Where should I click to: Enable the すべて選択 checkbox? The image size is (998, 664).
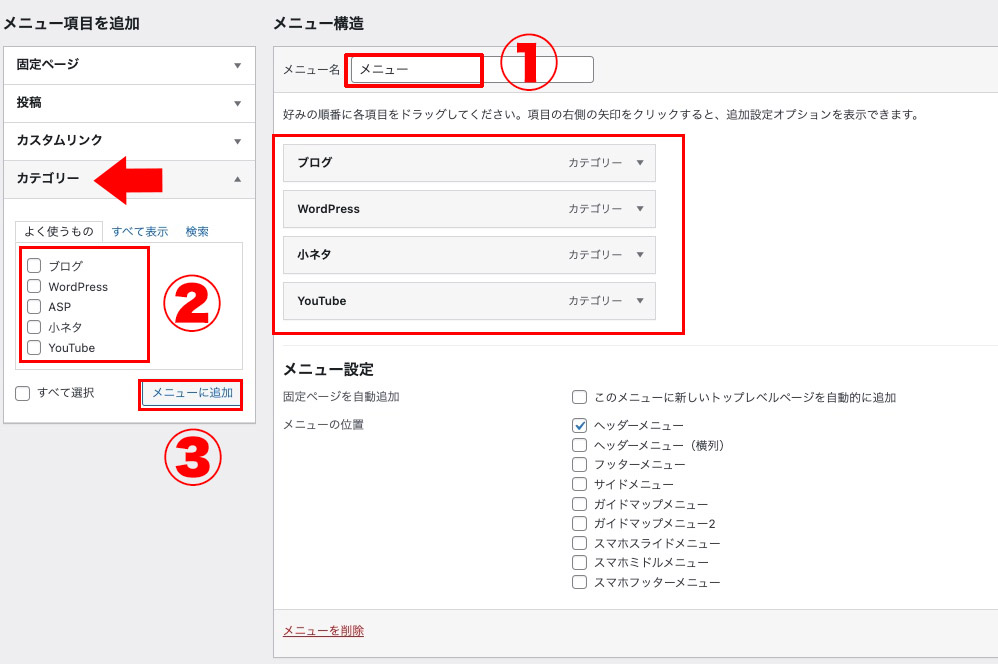(x=23, y=393)
